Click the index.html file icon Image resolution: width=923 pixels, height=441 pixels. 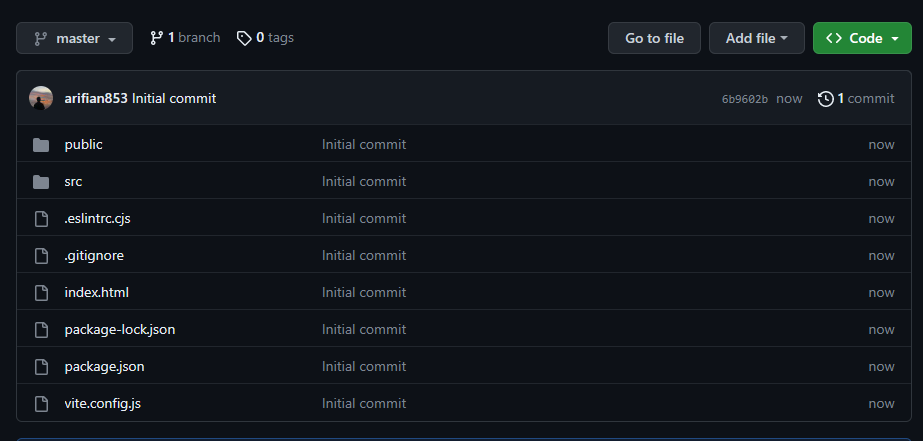[x=41, y=293]
